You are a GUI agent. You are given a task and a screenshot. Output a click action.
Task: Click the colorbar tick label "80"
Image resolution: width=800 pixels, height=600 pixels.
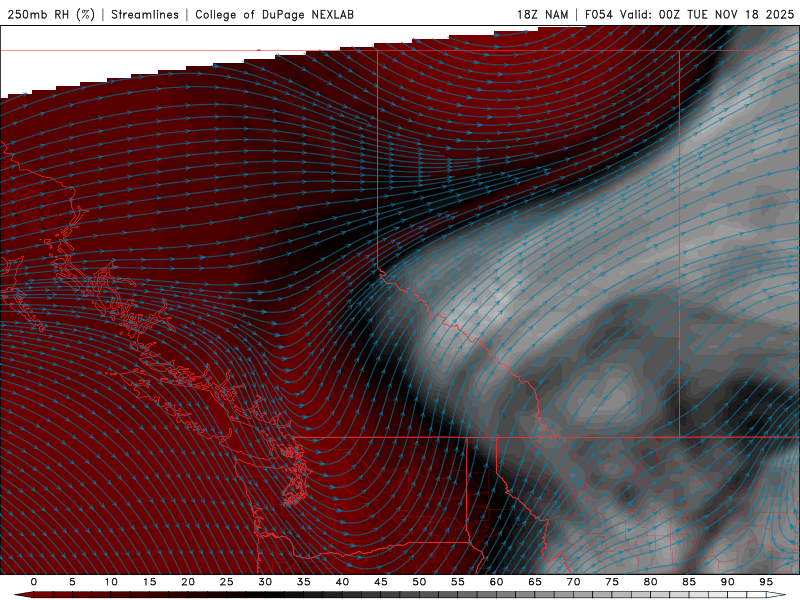click(x=650, y=582)
